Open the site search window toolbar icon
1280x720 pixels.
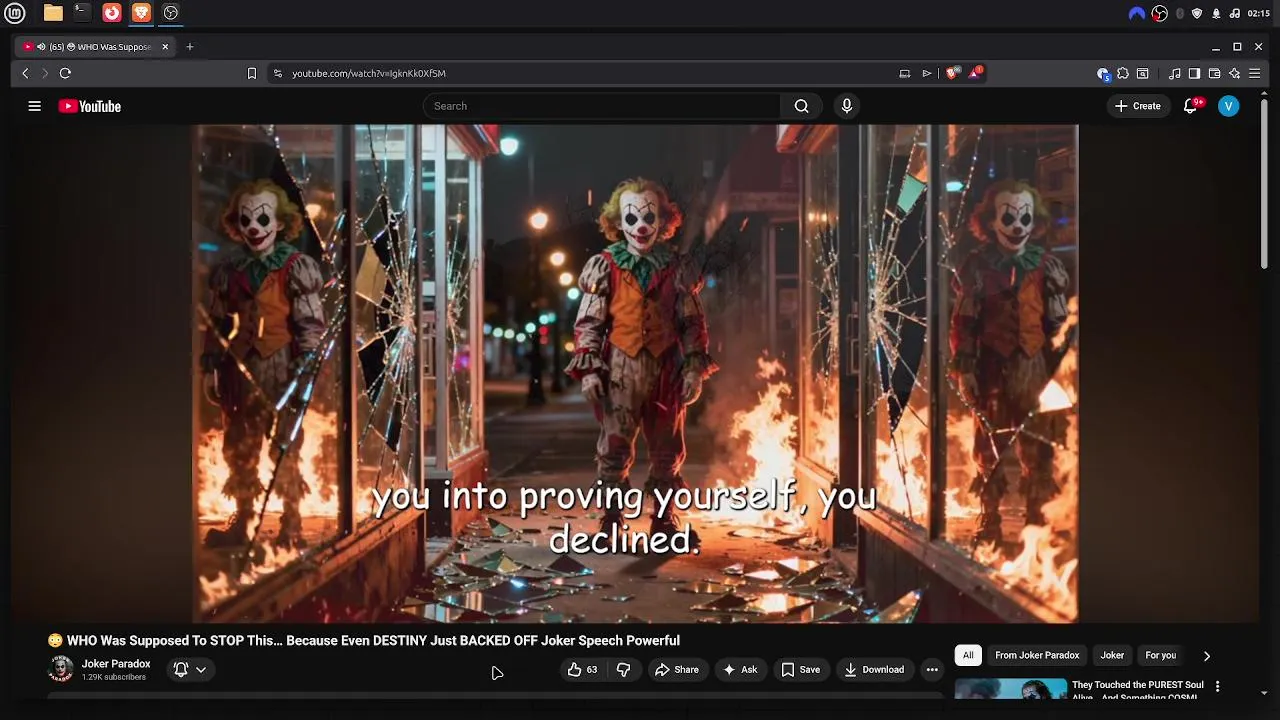pos(1143,73)
